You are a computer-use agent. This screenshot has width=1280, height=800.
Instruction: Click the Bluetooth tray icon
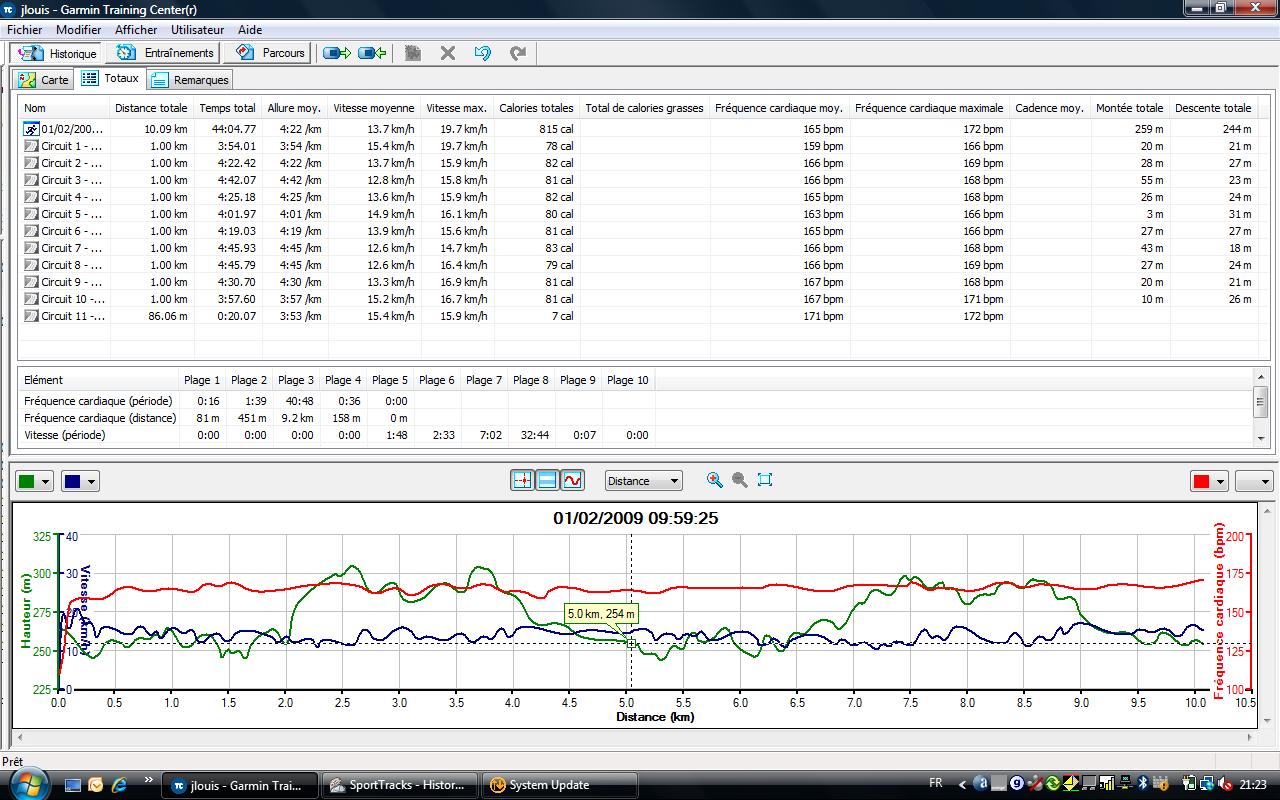[1143, 785]
